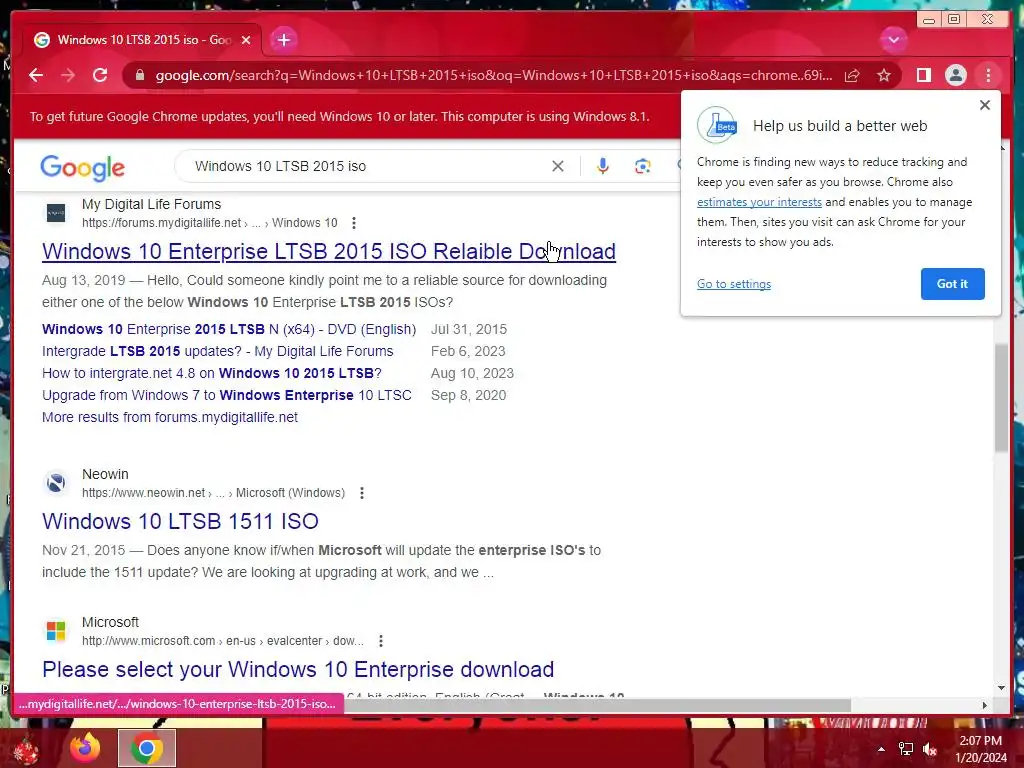The image size is (1024, 768).
Task: Click the muted volume tray icon
Action: point(931,749)
